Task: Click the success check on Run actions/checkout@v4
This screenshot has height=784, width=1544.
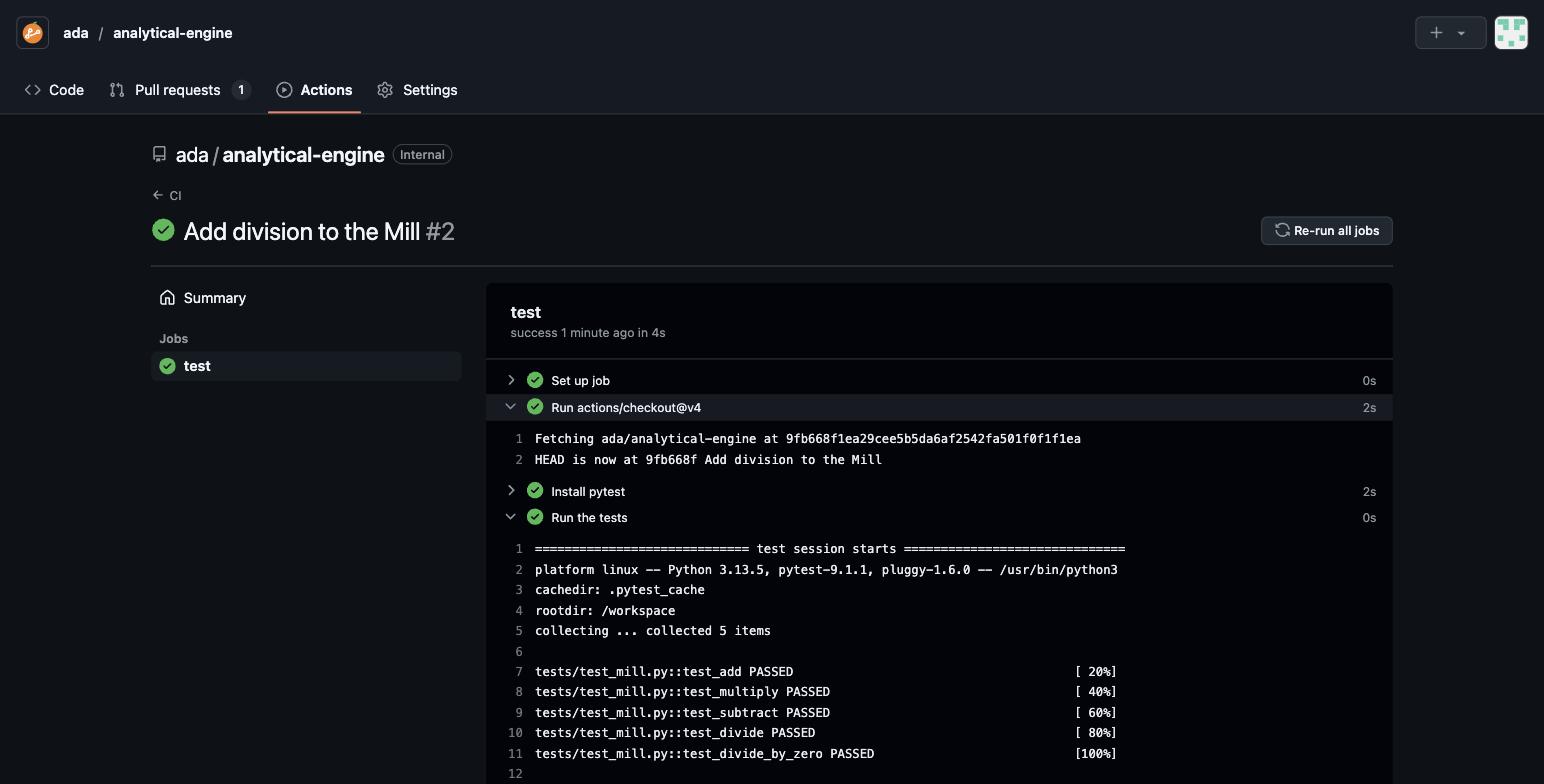Action: (535, 407)
